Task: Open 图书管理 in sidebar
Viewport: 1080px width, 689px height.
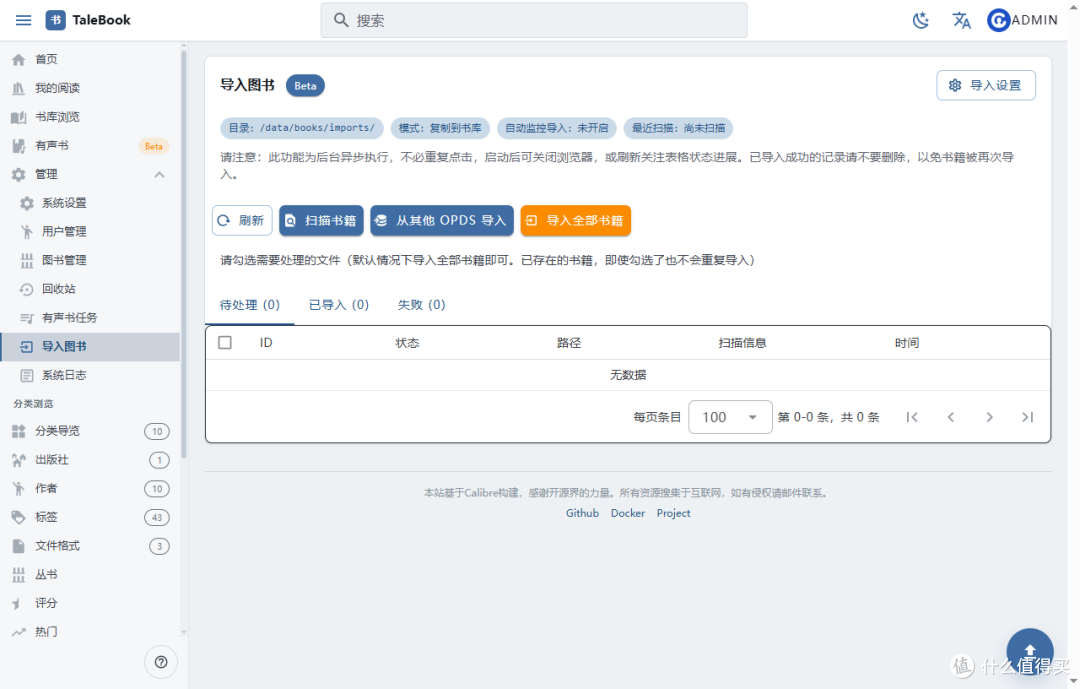Action: tap(90, 260)
